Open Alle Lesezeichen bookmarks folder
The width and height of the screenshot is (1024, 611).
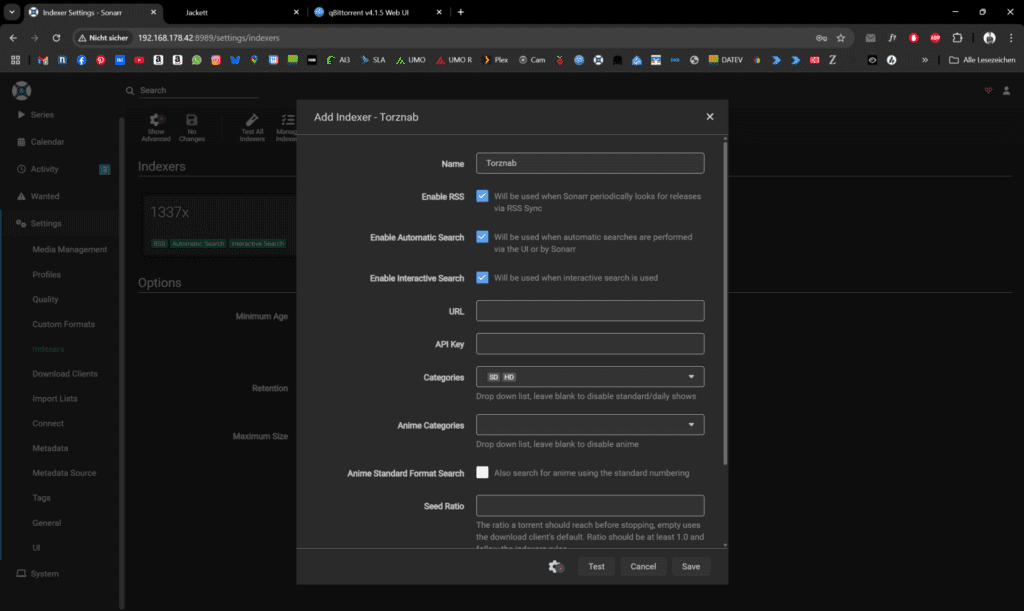(x=982, y=60)
